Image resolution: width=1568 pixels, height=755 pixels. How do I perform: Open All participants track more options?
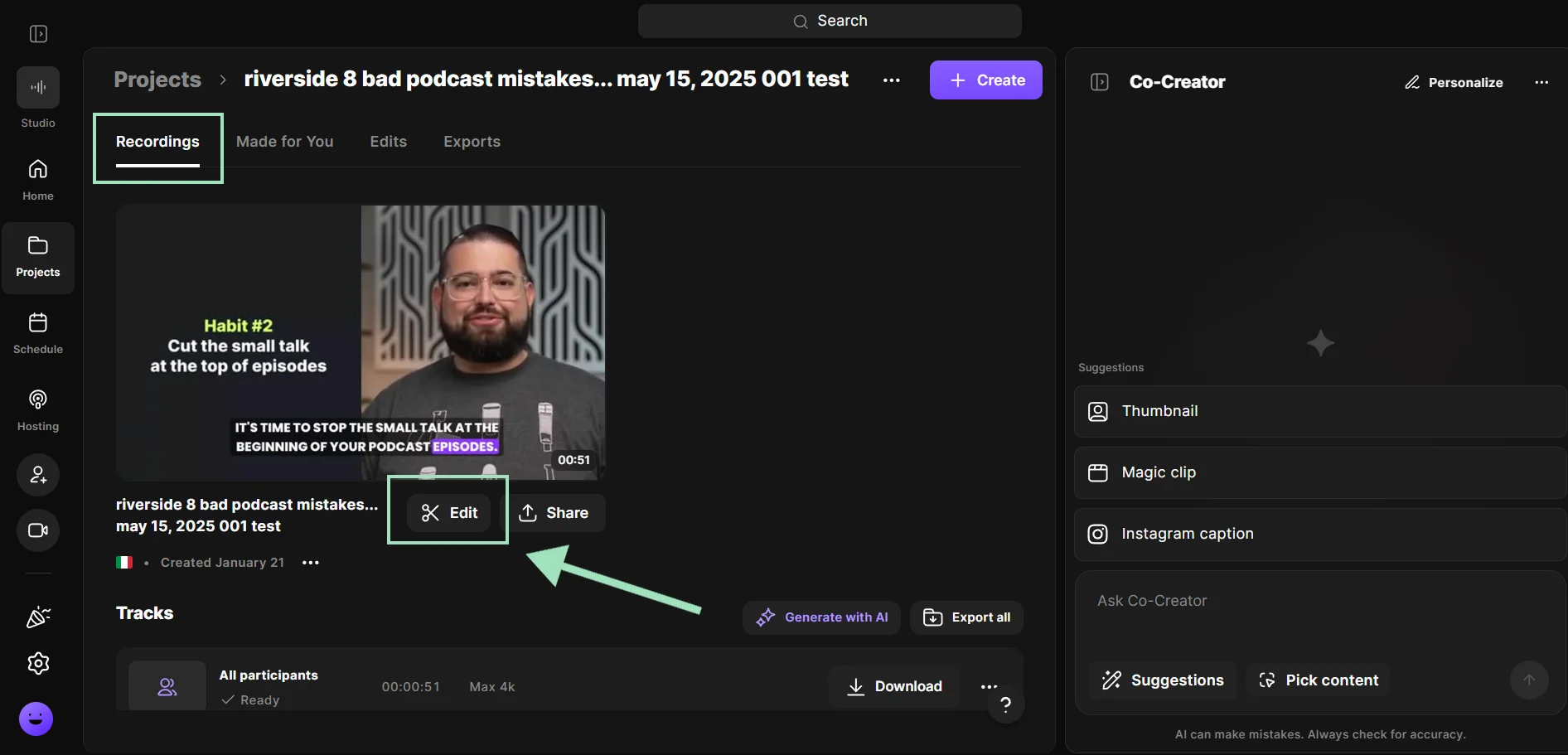(989, 686)
